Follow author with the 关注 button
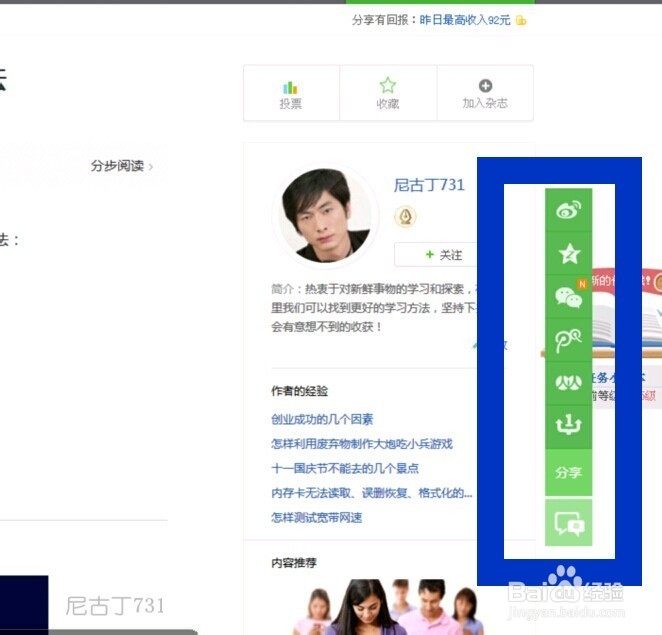The width and height of the screenshot is (662, 635). [x=436, y=255]
